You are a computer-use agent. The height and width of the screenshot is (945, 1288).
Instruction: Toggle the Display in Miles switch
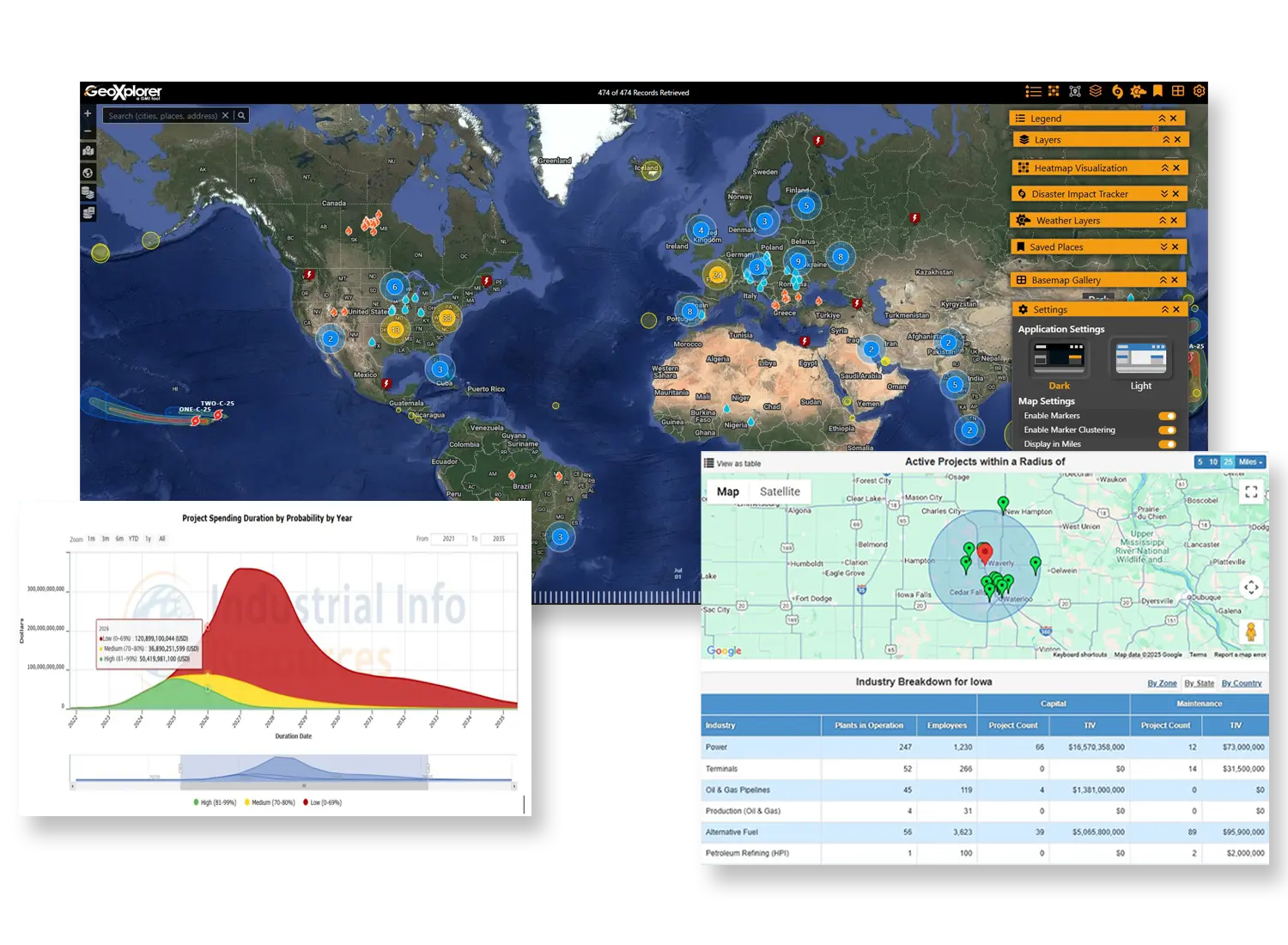click(x=1167, y=444)
